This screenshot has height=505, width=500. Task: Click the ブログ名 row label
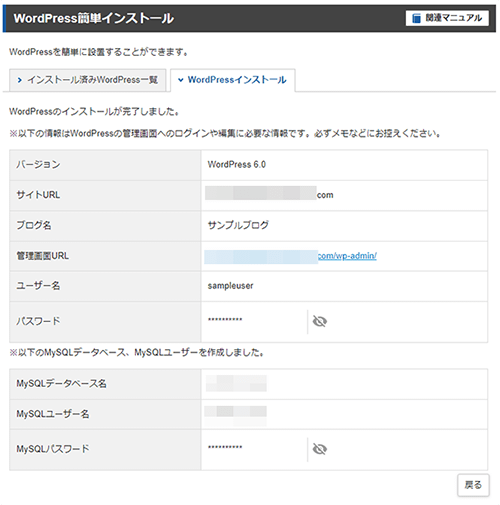click(34, 225)
